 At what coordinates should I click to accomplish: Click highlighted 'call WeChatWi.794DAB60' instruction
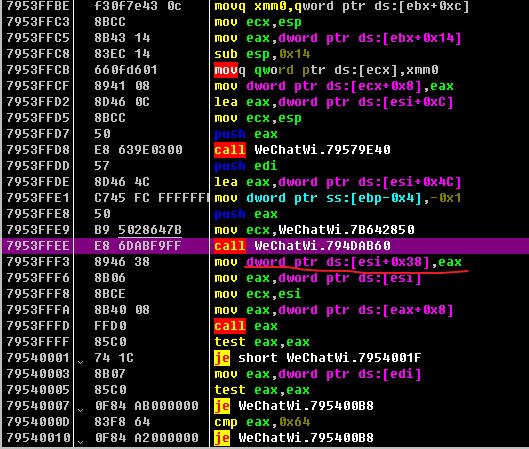(302, 246)
